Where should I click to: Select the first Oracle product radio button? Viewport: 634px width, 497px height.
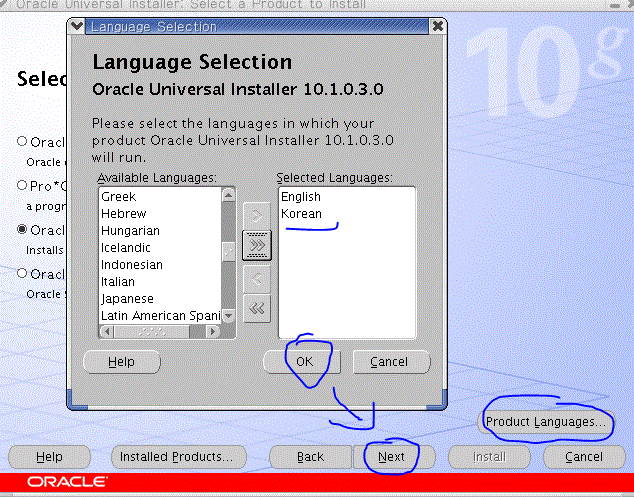22,142
